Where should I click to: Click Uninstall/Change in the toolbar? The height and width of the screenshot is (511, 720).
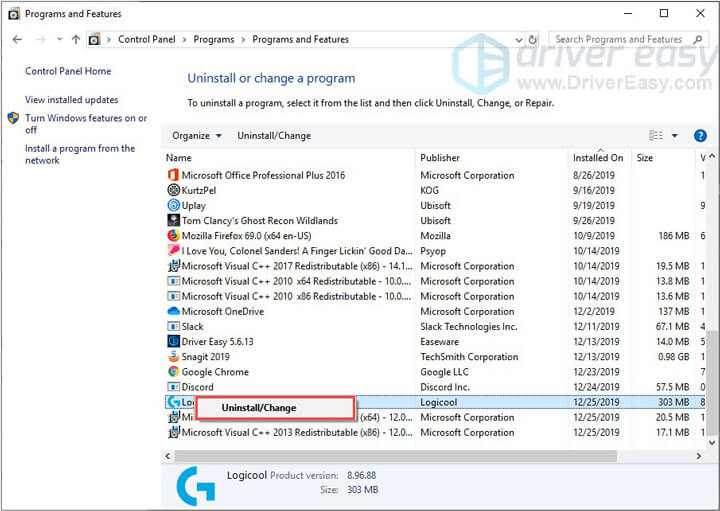click(x=274, y=136)
